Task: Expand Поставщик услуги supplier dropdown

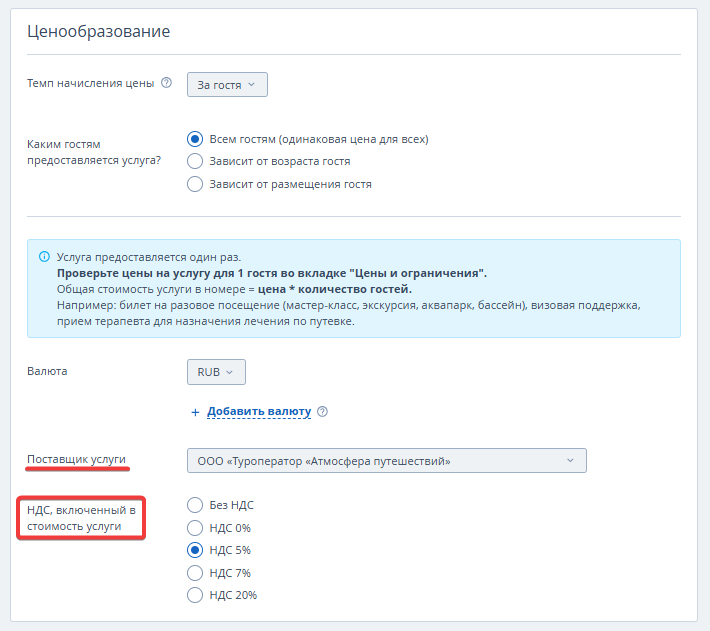Action: tap(386, 461)
